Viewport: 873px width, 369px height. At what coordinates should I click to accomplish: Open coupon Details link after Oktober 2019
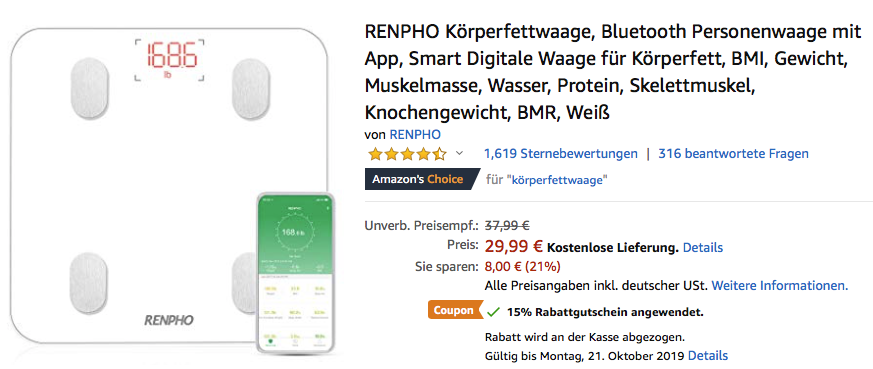click(708, 355)
